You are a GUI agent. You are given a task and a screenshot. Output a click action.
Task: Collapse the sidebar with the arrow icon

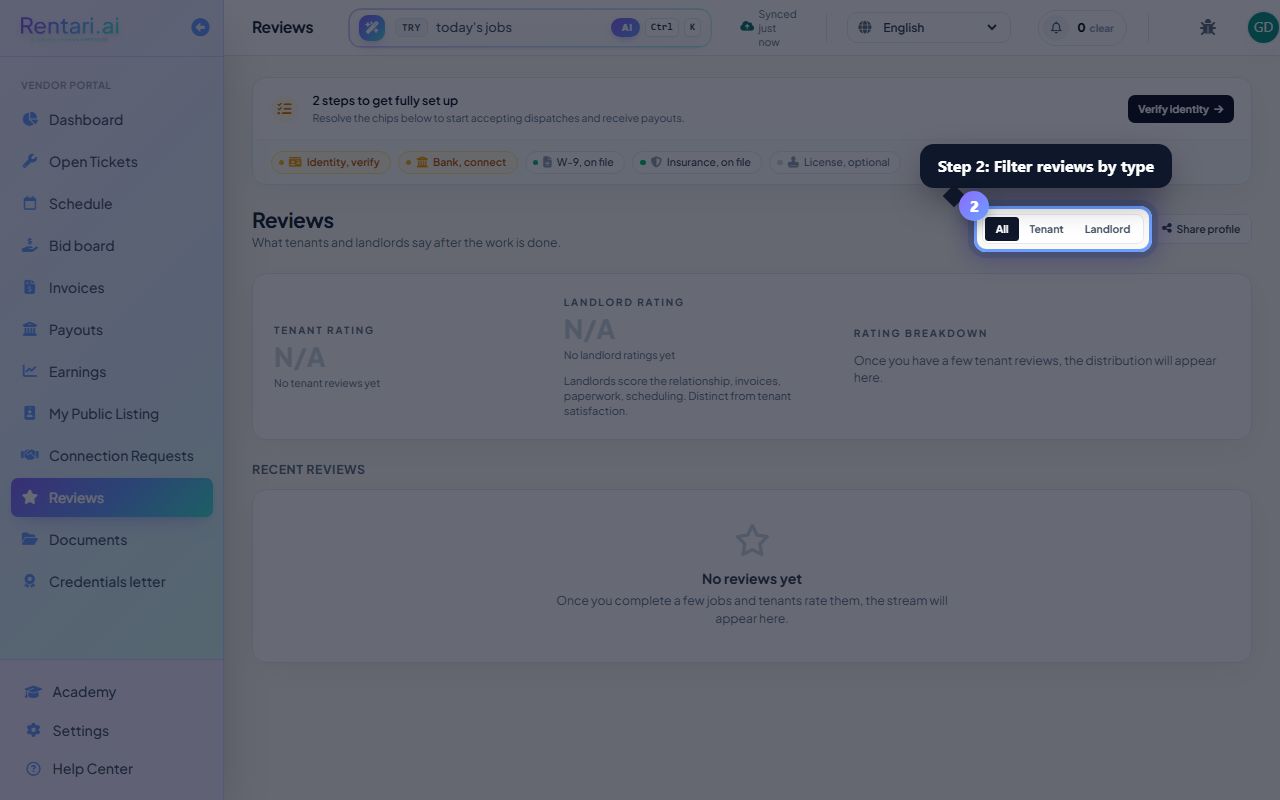point(200,27)
